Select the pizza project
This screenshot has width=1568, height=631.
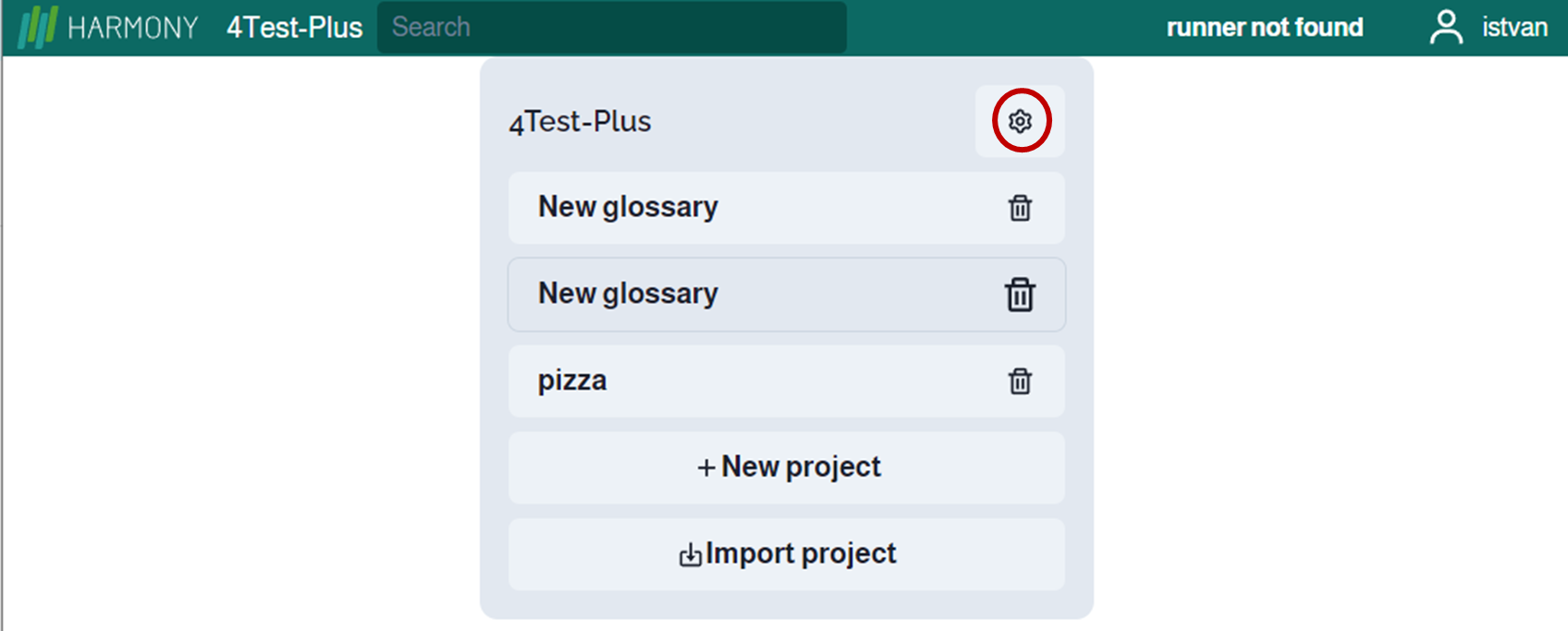click(x=787, y=381)
